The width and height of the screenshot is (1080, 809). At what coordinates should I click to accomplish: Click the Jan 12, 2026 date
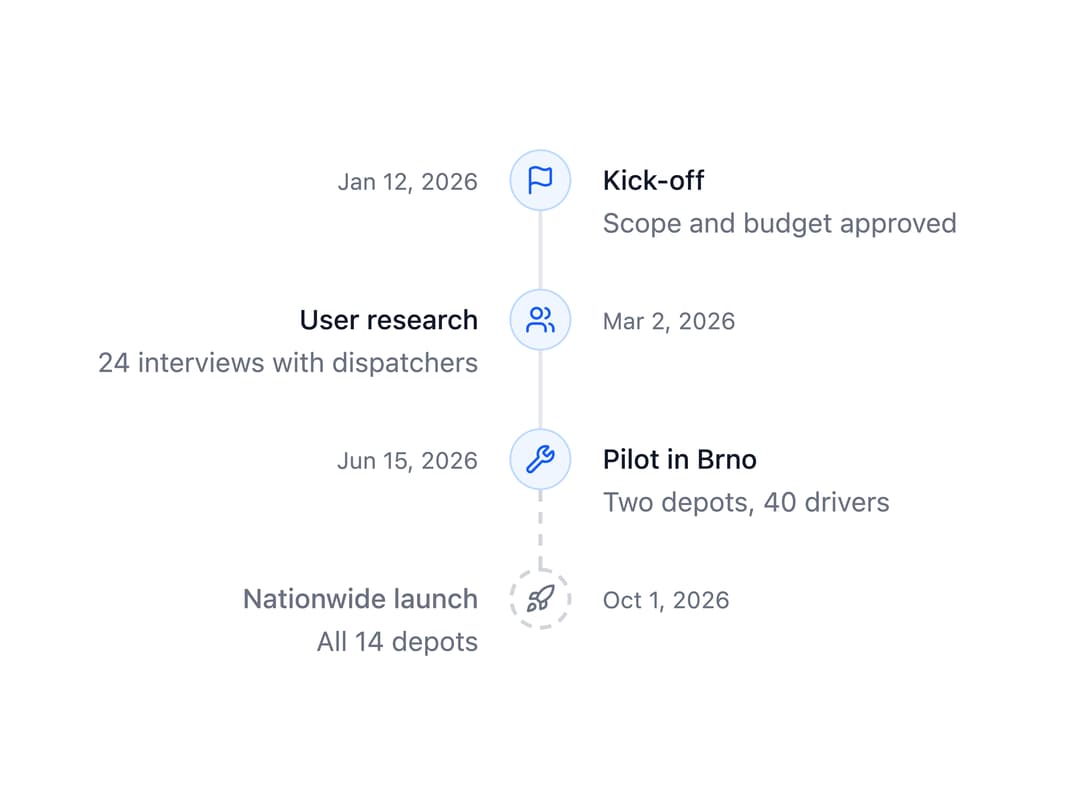pyautogui.click(x=408, y=182)
